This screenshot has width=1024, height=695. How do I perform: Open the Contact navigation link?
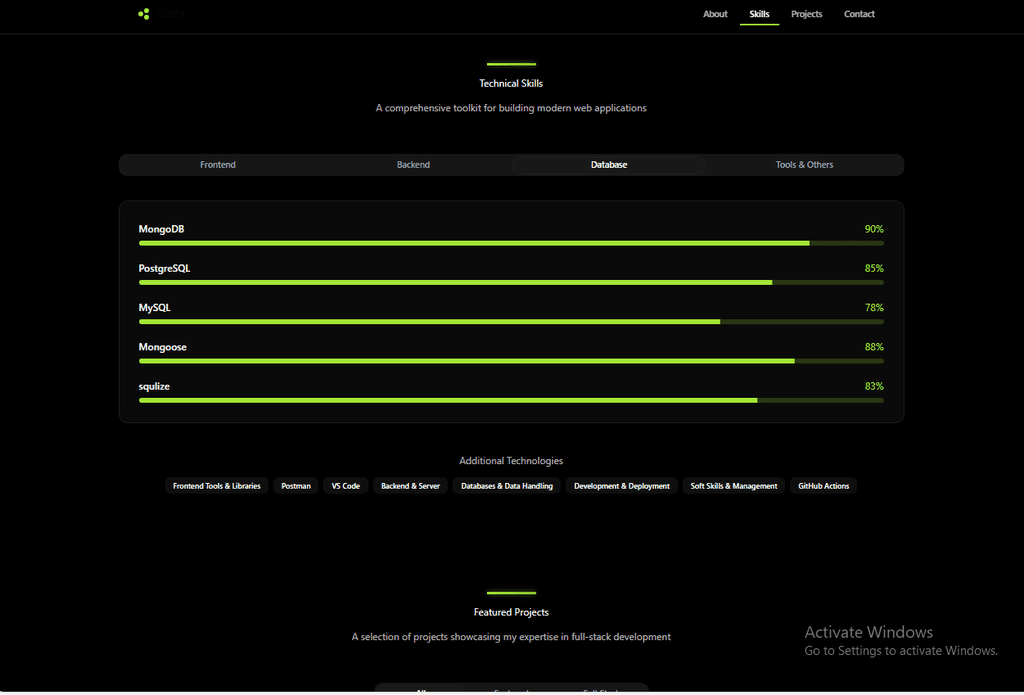(859, 14)
